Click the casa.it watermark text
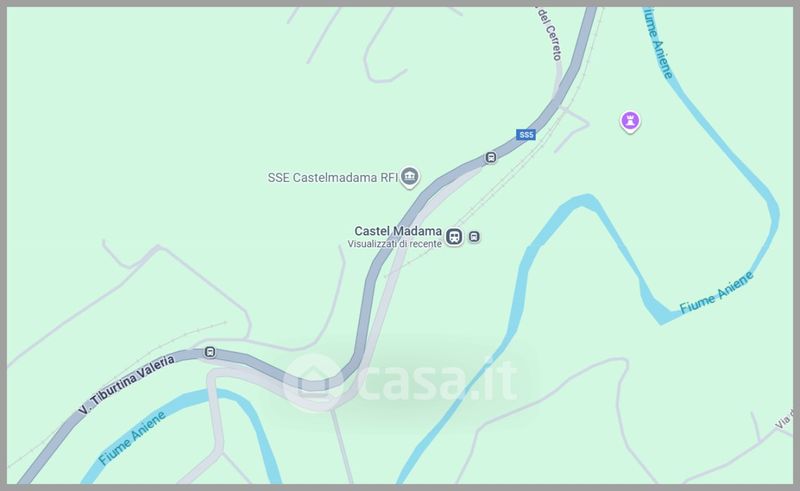The image size is (800, 491). click(437, 382)
